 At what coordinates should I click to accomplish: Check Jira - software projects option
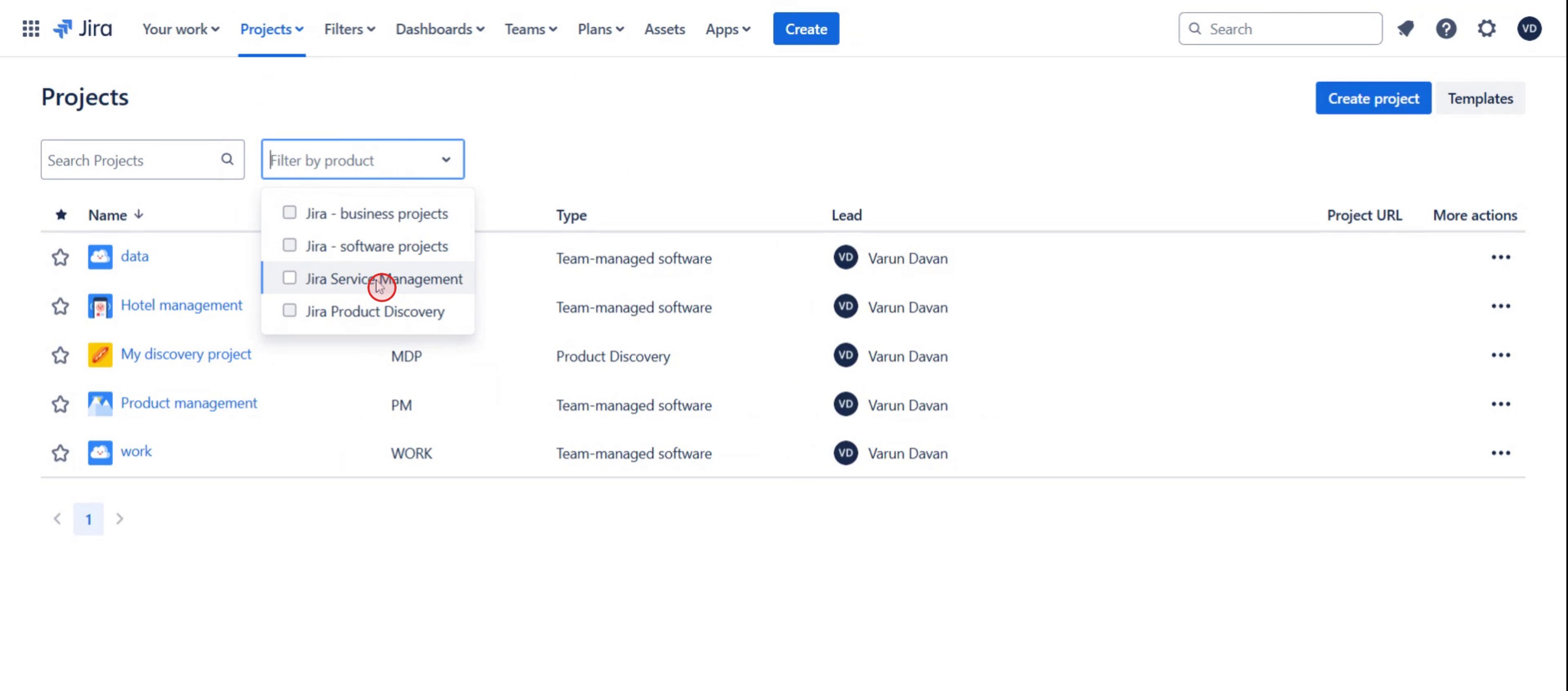click(x=290, y=245)
